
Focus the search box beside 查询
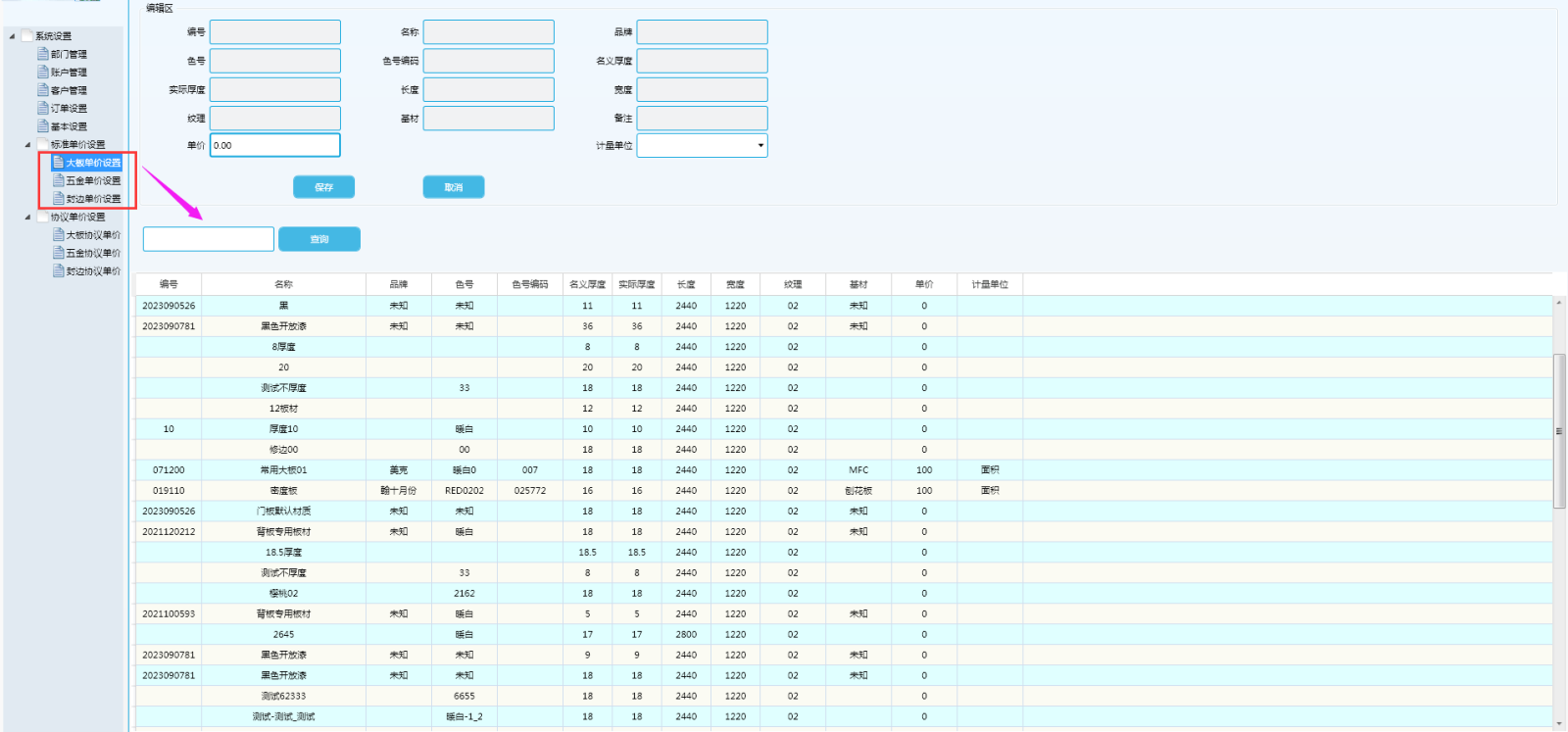209,239
